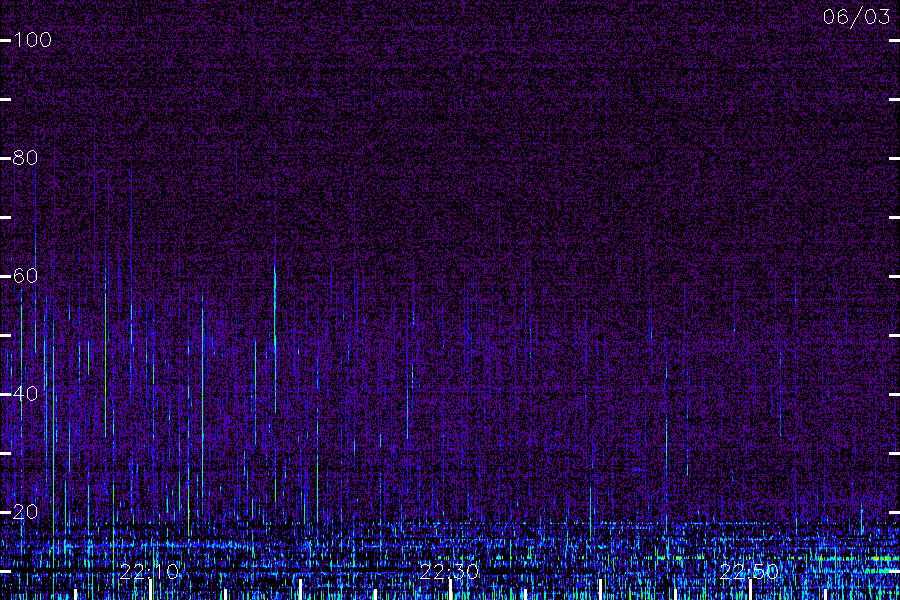Viewport: 900px width, 600px height.
Task: Click the 80 frequency axis label
Action: (x=25, y=158)
